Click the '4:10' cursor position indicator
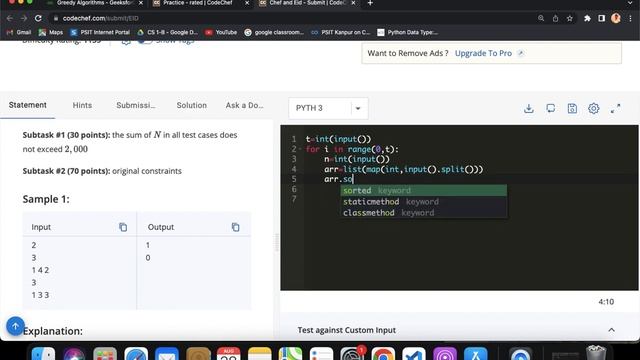 pos(606,302)
